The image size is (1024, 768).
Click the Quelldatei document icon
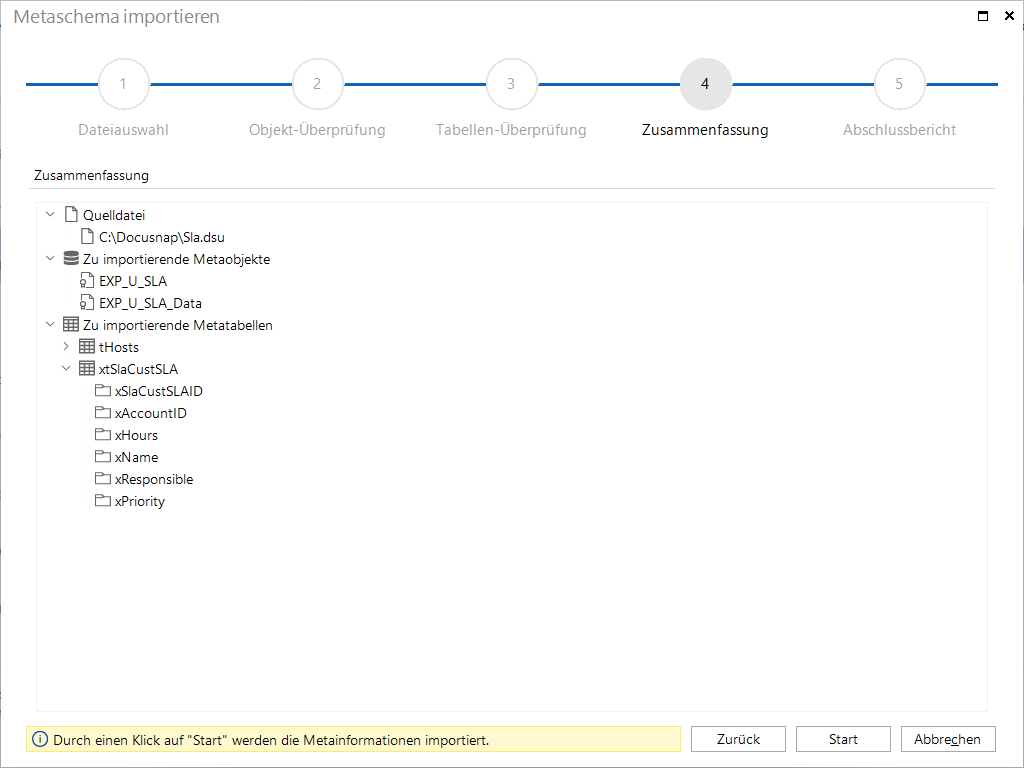71,215
